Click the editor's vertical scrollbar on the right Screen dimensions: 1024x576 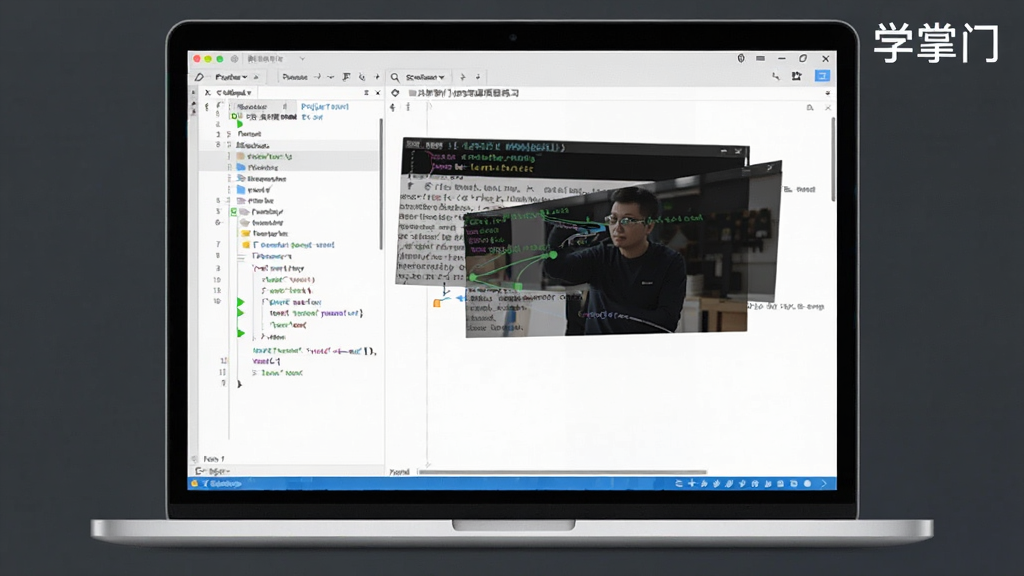pyautogui.click(x=833, y=159)
